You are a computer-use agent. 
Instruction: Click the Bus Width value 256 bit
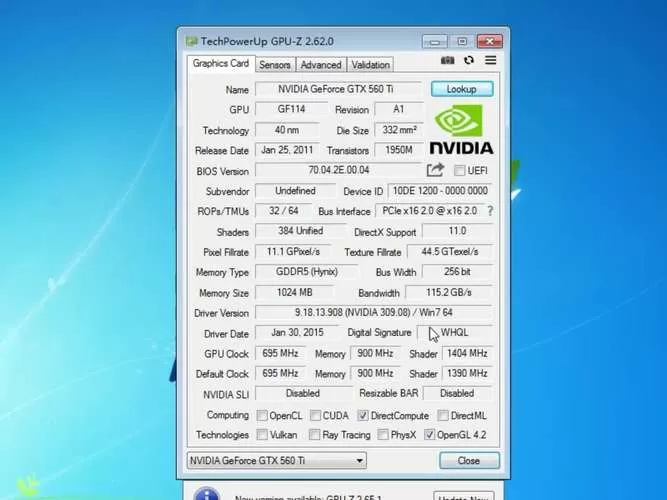pos(458,271)
